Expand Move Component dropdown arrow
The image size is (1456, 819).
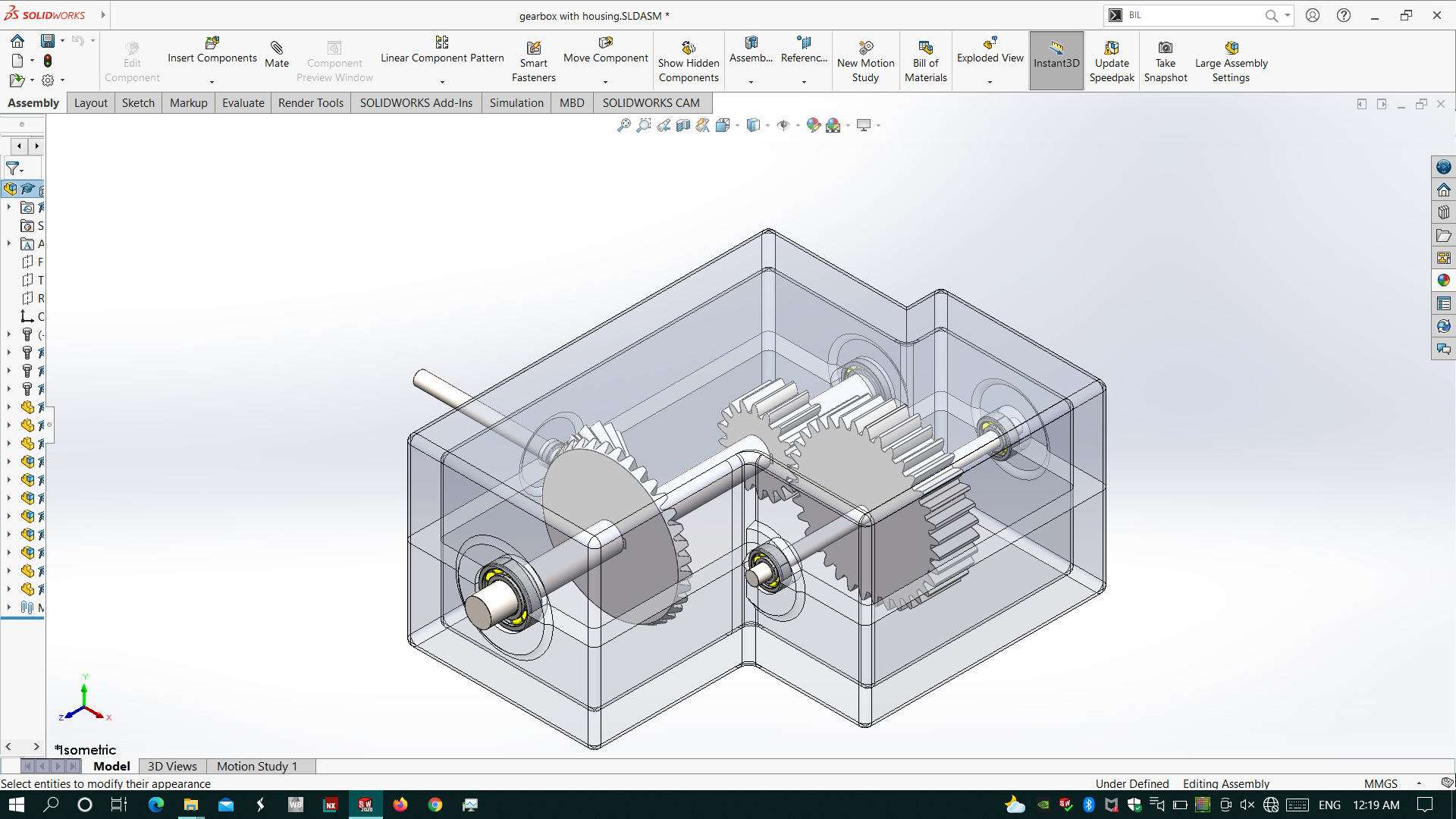tap(605, 81)
